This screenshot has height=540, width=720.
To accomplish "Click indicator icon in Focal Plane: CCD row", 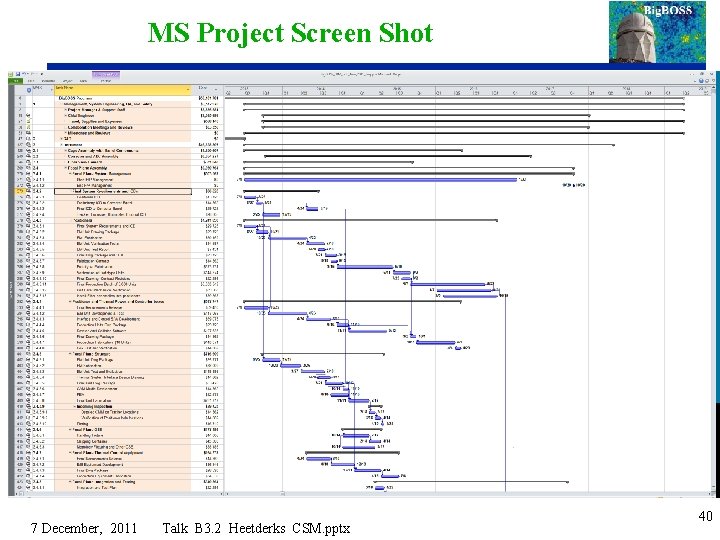I will [x=28, y=429].
